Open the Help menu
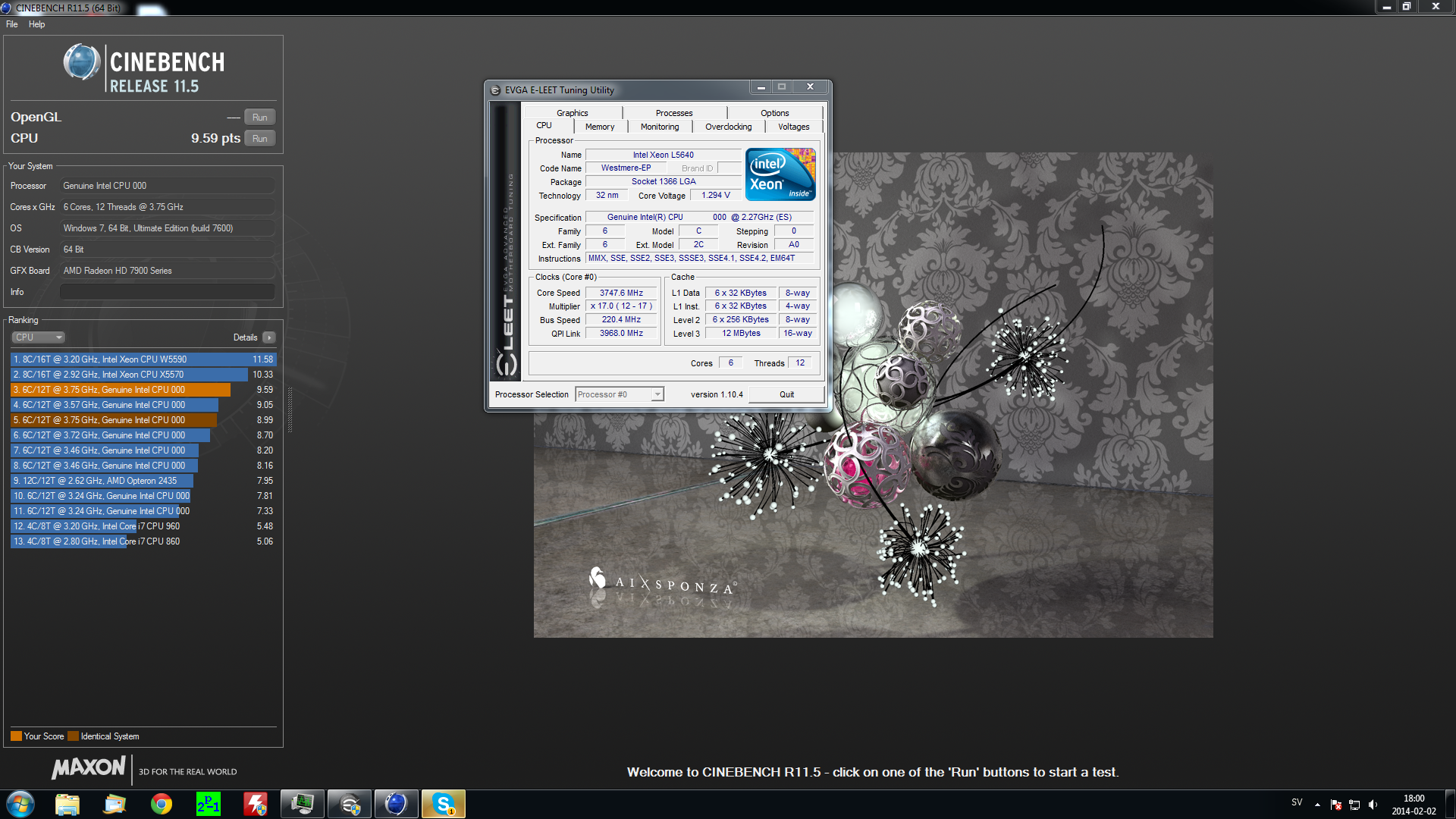The image size is (1456, 819). pos(36,24)
